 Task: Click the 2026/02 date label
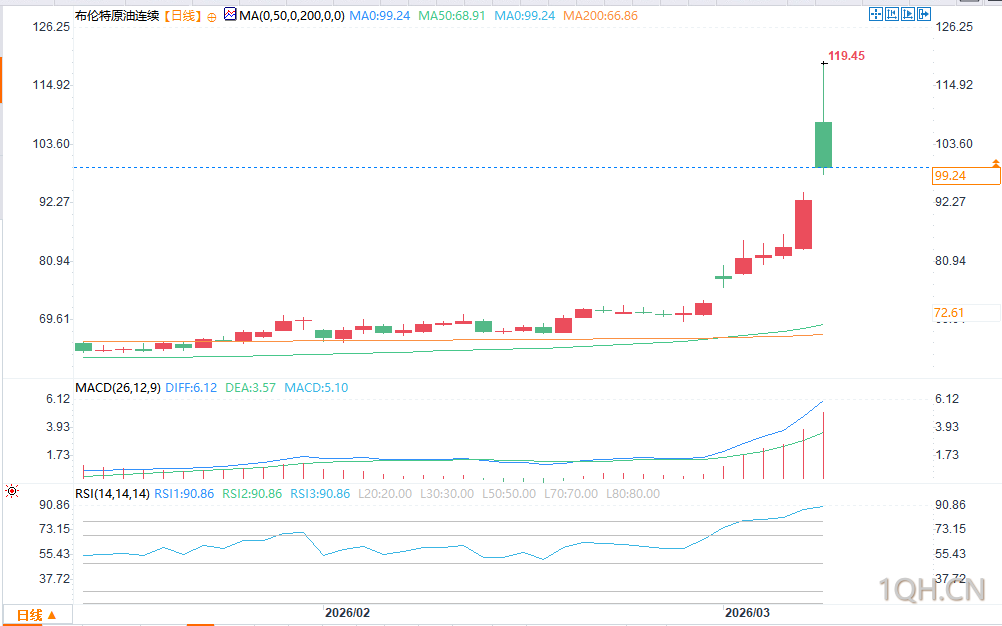[347, 613]
